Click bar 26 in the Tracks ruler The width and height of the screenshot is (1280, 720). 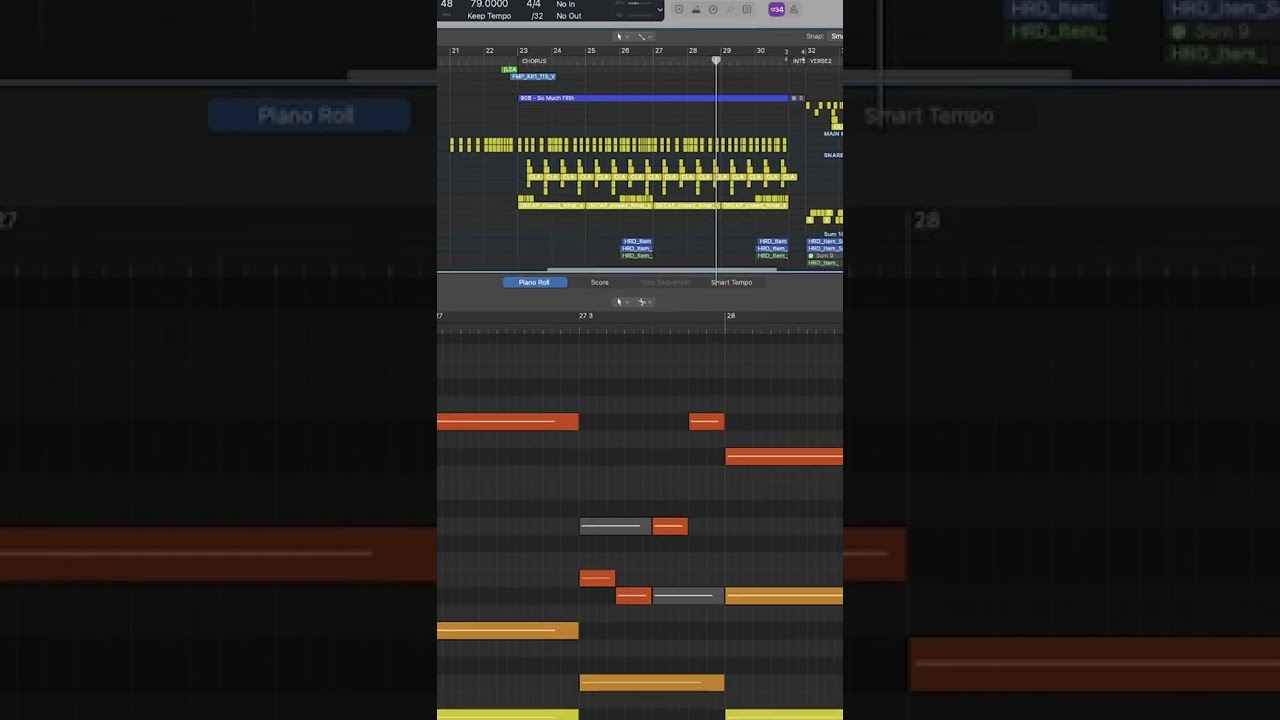(x=625, y=50)
